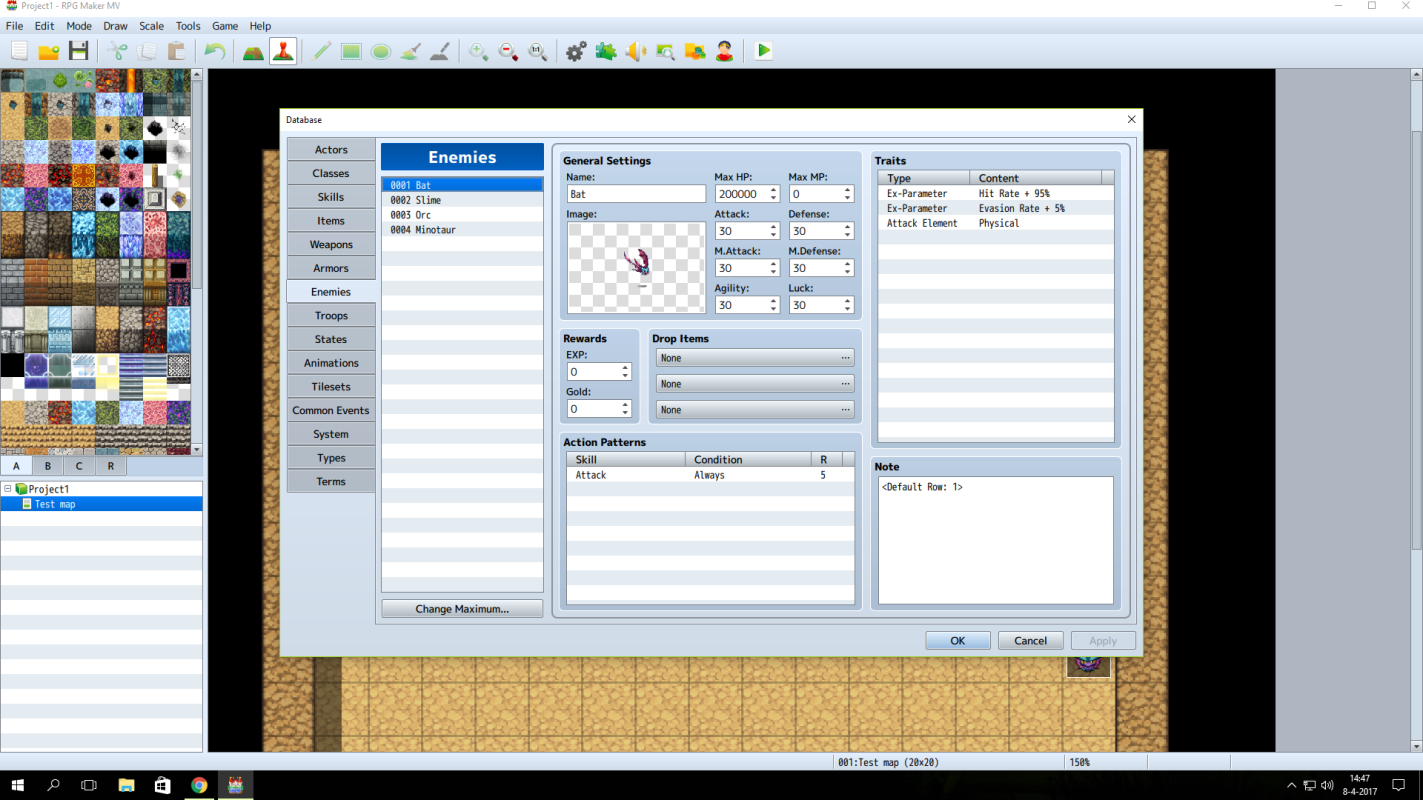Collapse the Project1 tree node
The image size is (1423, 800).
click(8, 489)
